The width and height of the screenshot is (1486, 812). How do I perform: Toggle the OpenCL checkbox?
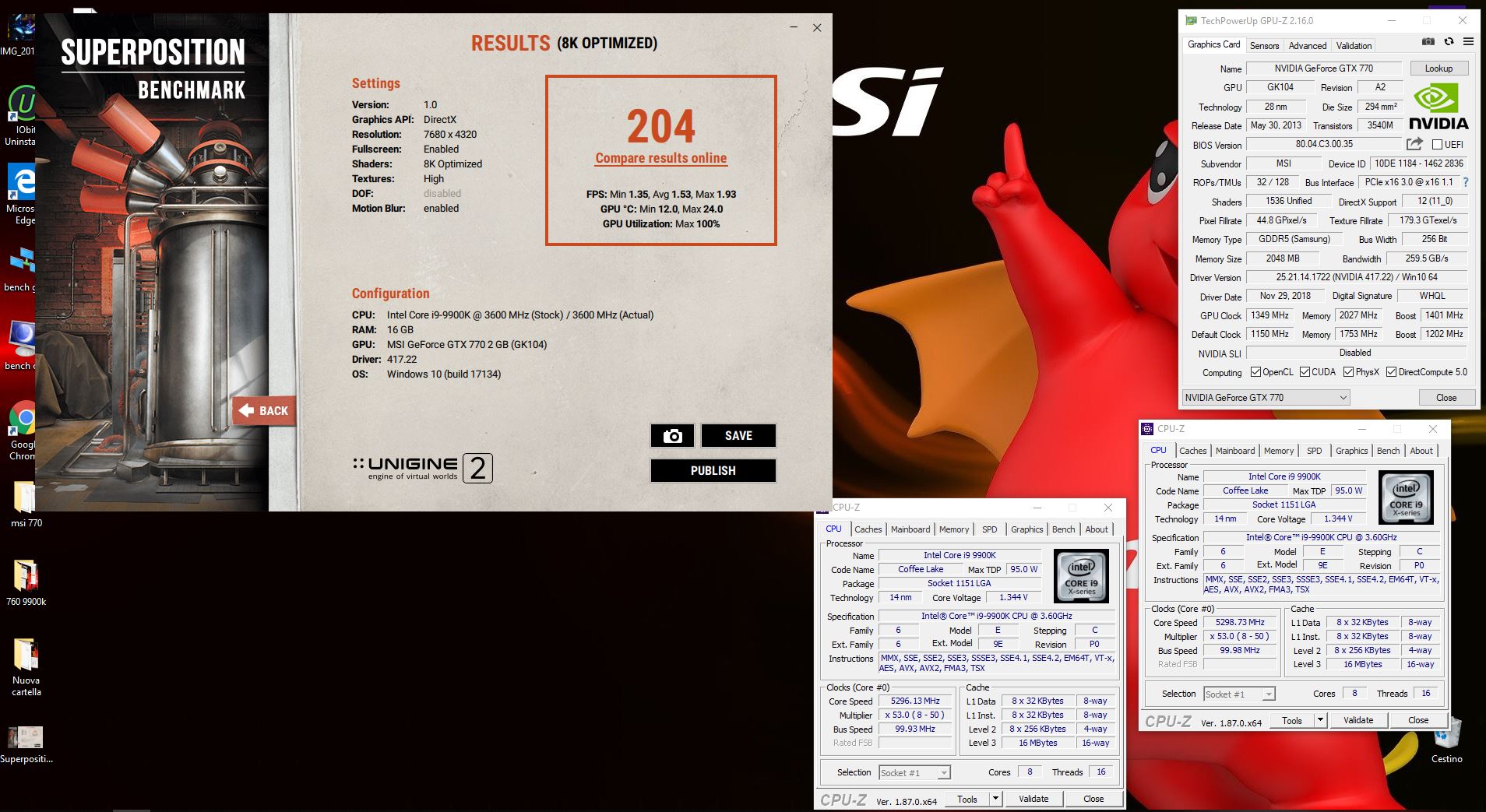click(1255, 372)
